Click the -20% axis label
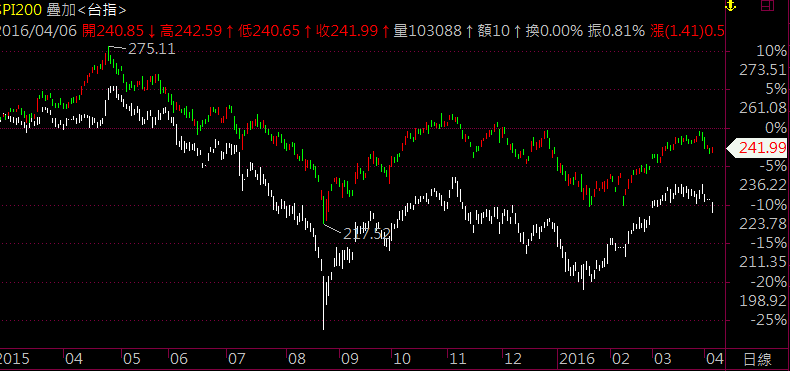 (x=769, y=282)
